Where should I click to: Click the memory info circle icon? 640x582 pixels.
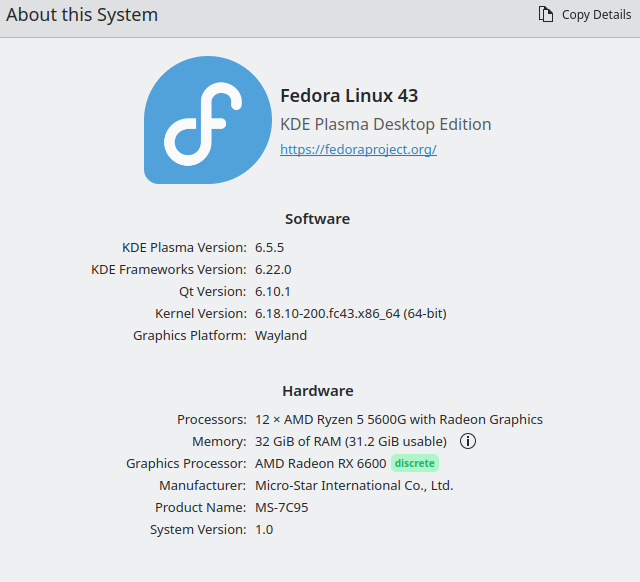(x=468, y=441)
